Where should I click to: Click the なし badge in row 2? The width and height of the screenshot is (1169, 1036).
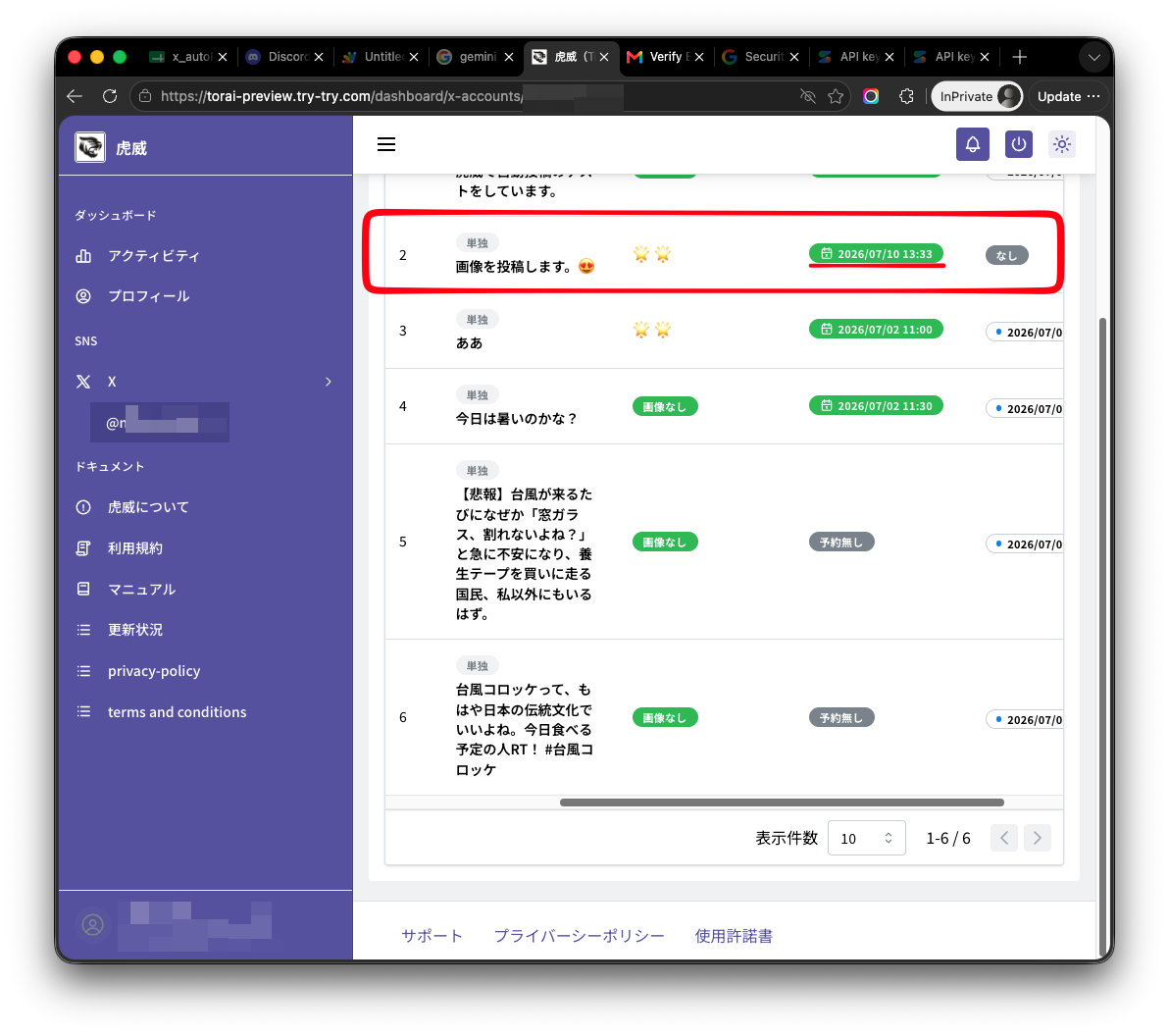click(1006, 255)
